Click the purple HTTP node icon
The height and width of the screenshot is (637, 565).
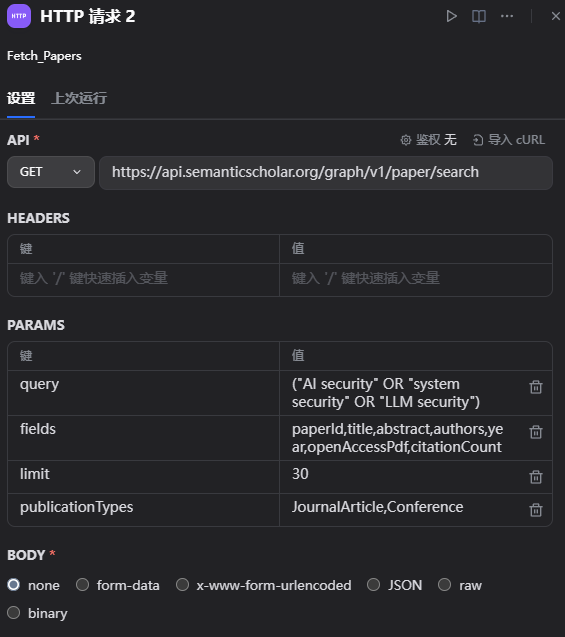coord(19,16)
